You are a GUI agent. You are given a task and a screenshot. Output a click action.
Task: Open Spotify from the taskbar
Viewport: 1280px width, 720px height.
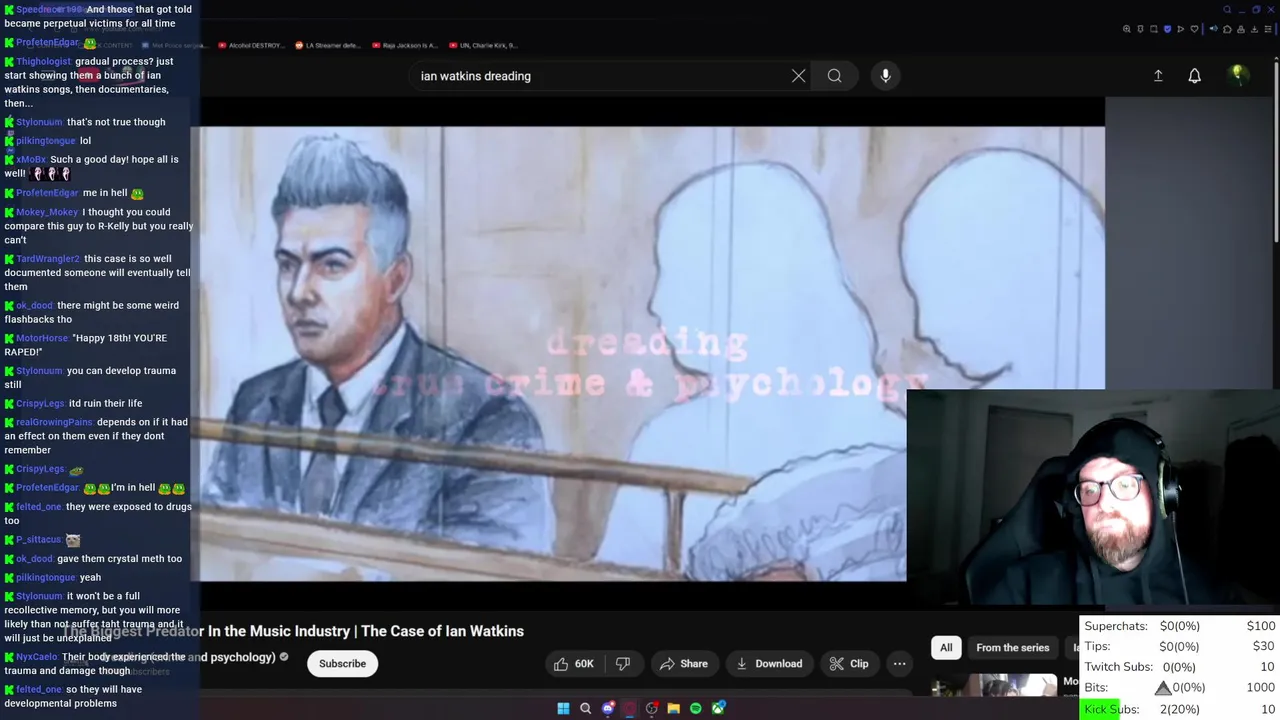(x=696, y=708)
